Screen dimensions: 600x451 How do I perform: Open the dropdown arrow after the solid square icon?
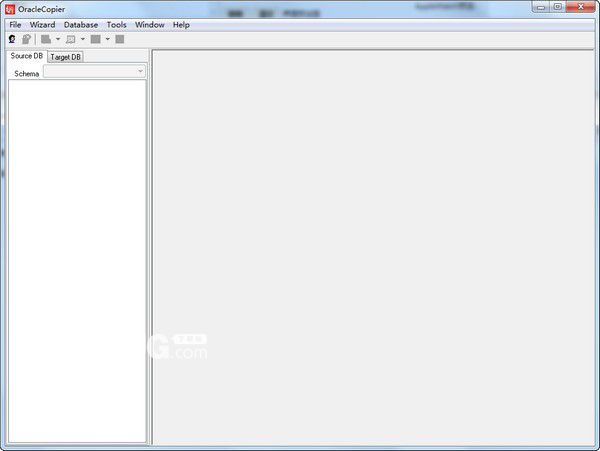point(108,39)
